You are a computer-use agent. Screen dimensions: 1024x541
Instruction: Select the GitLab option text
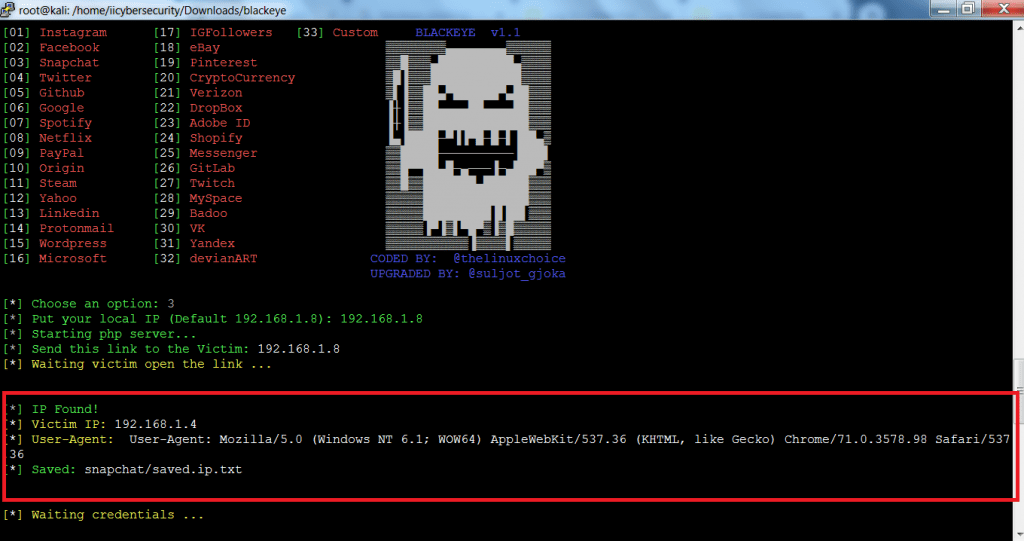point(212,167)
